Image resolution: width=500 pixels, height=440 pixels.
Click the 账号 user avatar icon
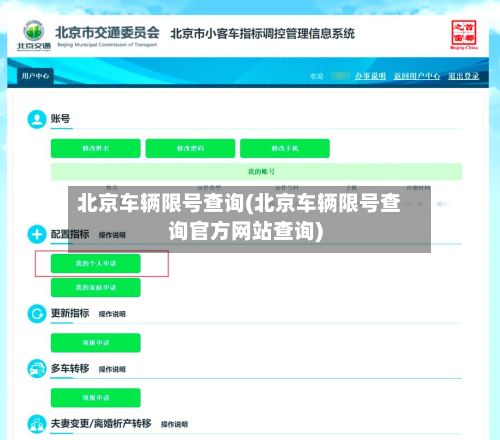coord(37,119)
